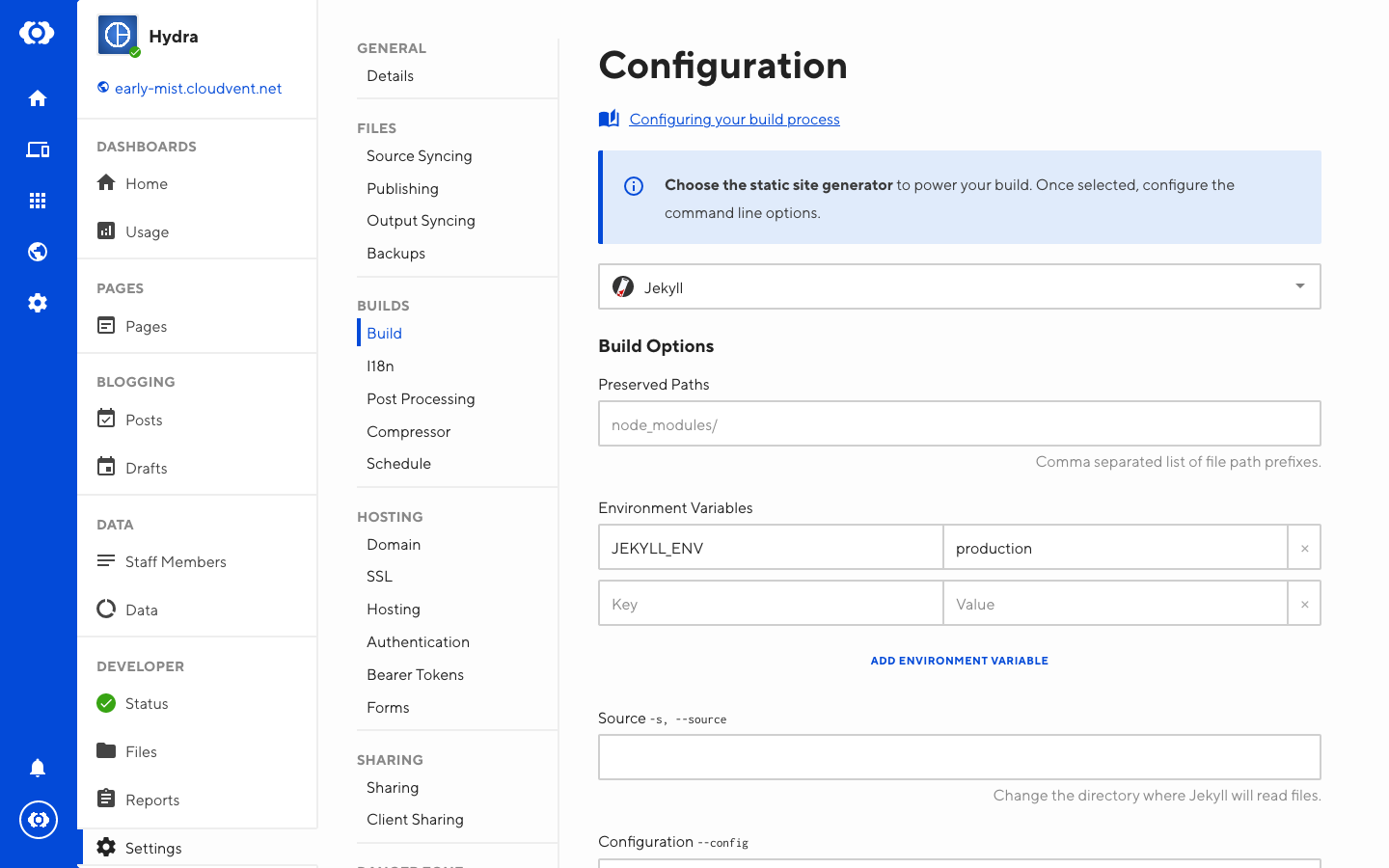Image resolution: width=1389 pixels, height=868 pixels.
Task: Go to Pages in the sidebar
Action: (x=132, y=326)
